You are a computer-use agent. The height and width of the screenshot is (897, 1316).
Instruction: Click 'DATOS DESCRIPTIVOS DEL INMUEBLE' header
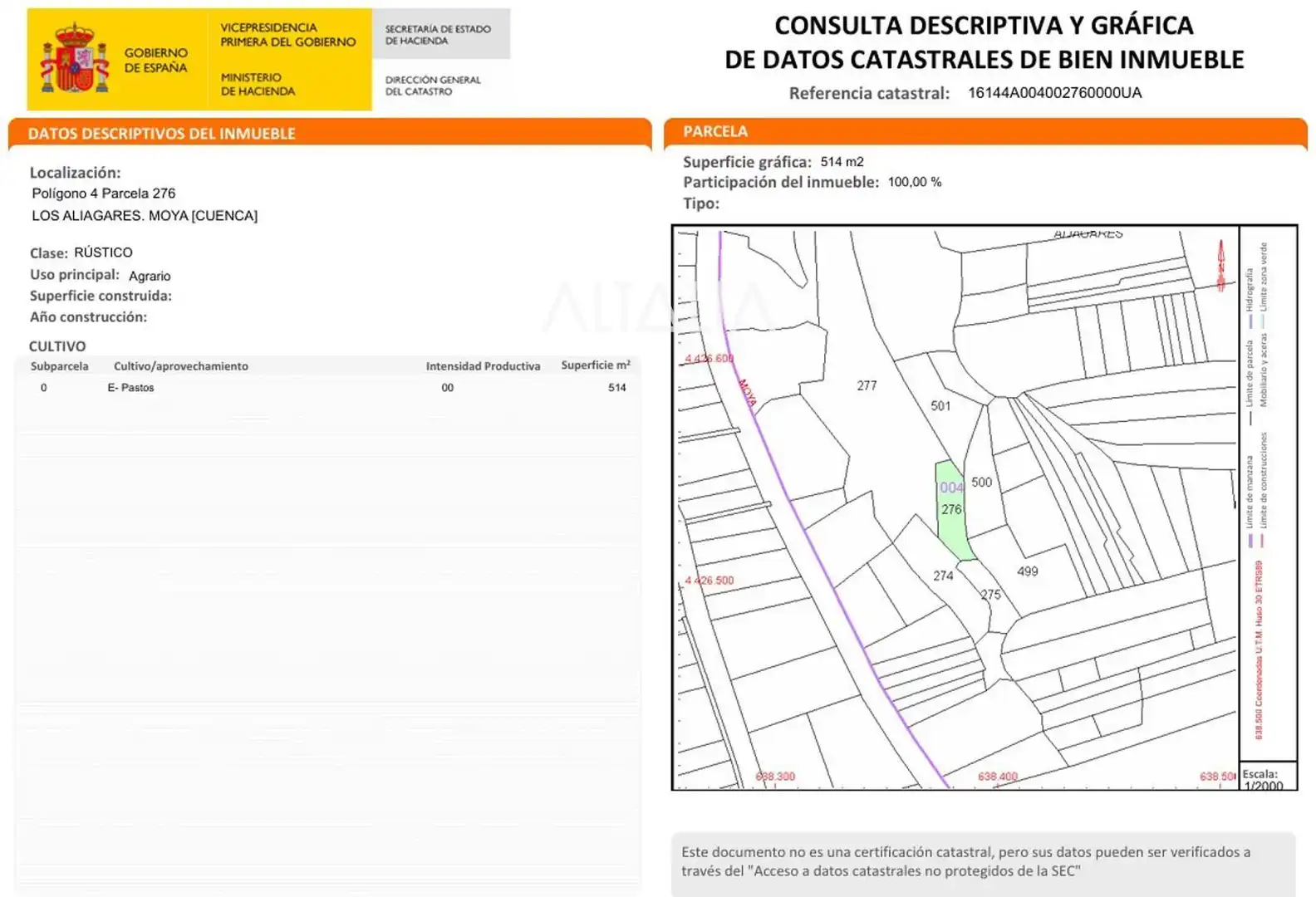tap(161, 134)
